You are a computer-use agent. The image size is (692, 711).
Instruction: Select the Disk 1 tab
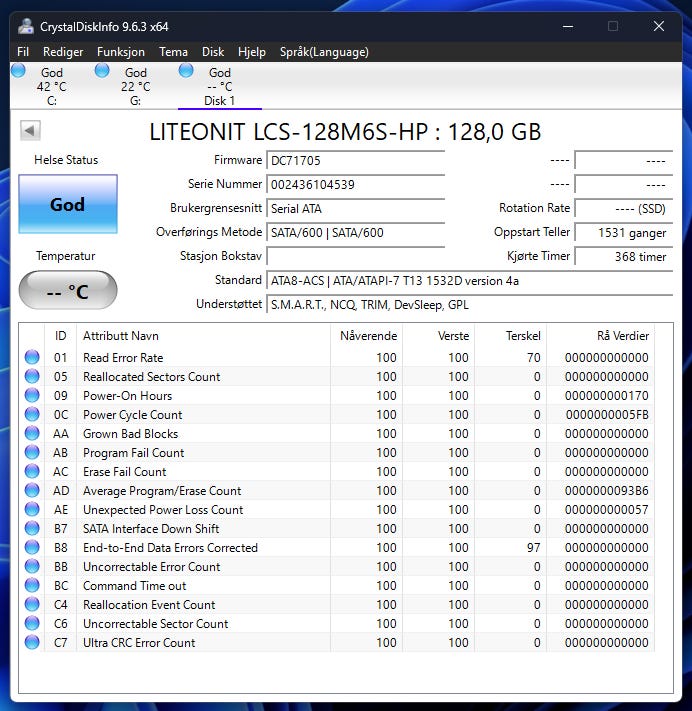point(219,86)
